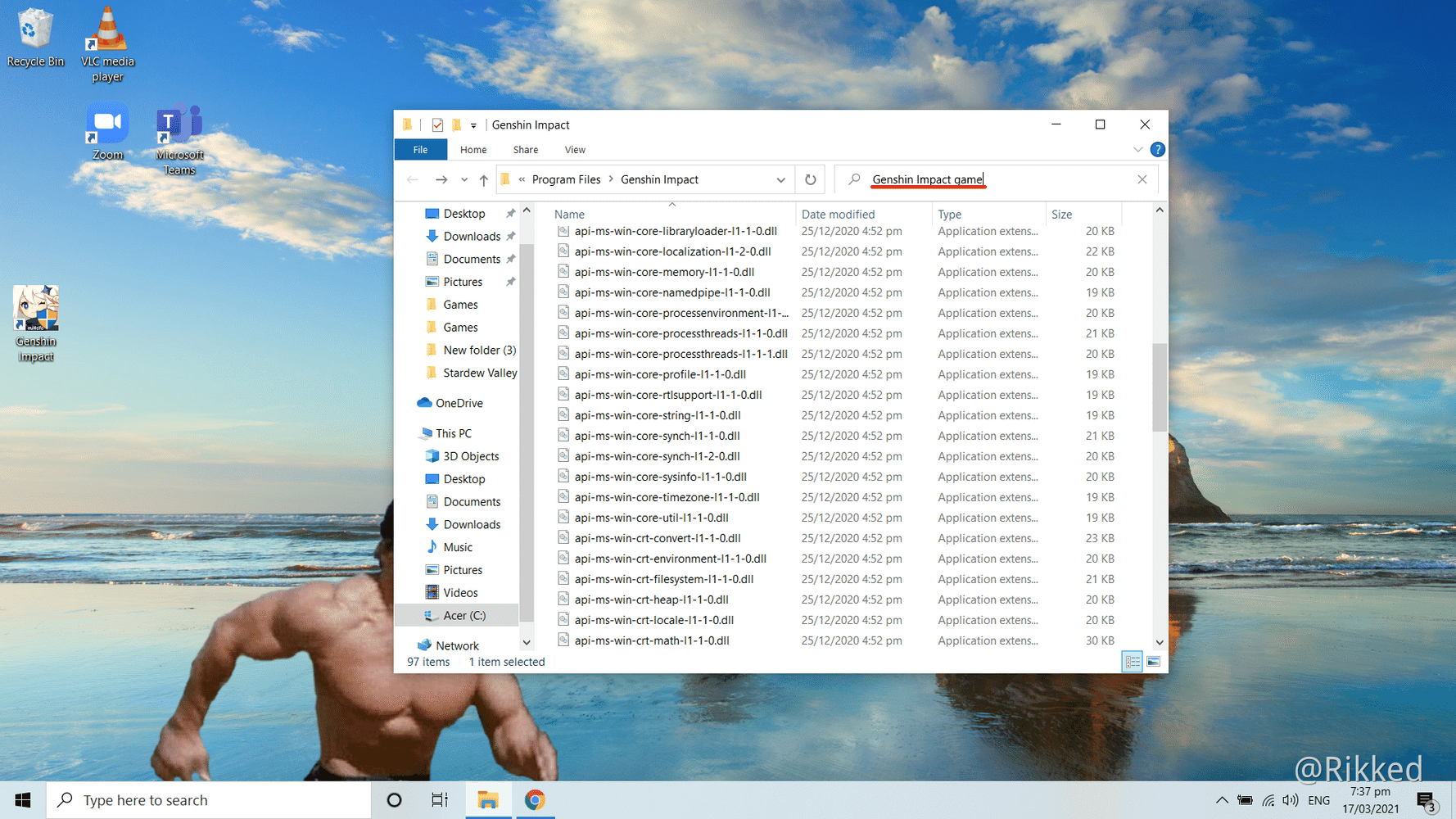Viewport: 1456px width, 819px height.
Task: Open the notification Action Center
Action: (x=1427, y=801)
